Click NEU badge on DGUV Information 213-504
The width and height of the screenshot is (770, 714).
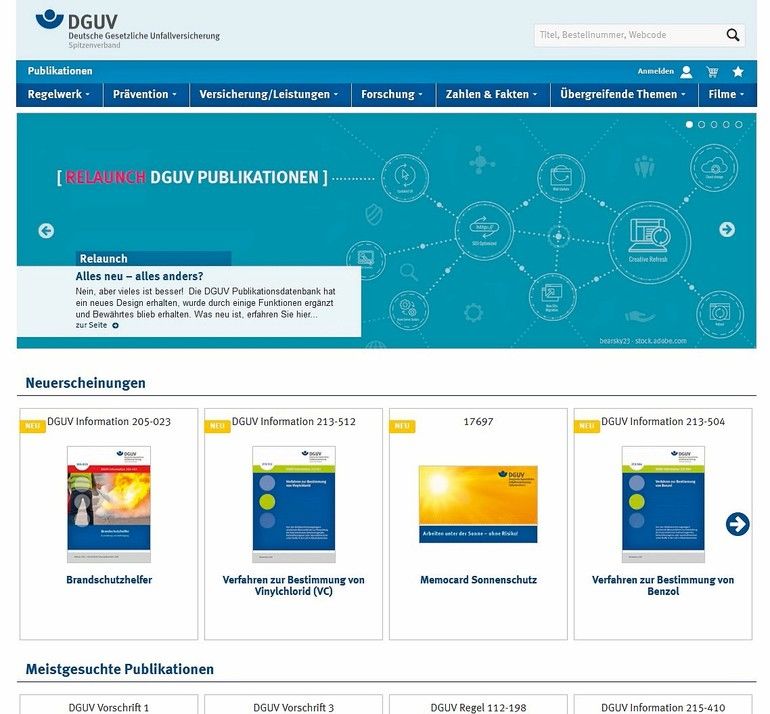click(586, 426)
